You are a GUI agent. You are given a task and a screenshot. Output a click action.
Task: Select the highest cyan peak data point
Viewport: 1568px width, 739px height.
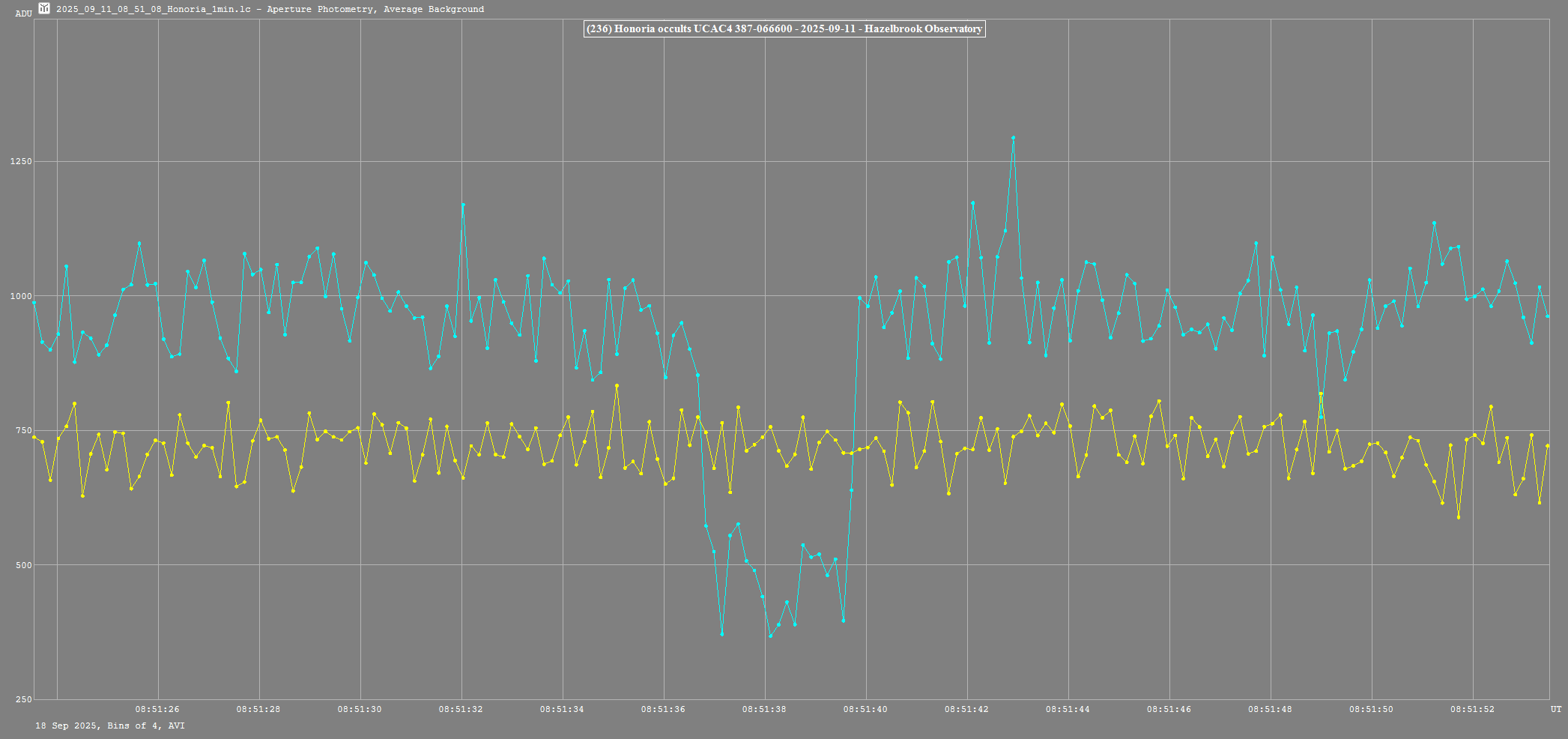(x=1013, y=138)
